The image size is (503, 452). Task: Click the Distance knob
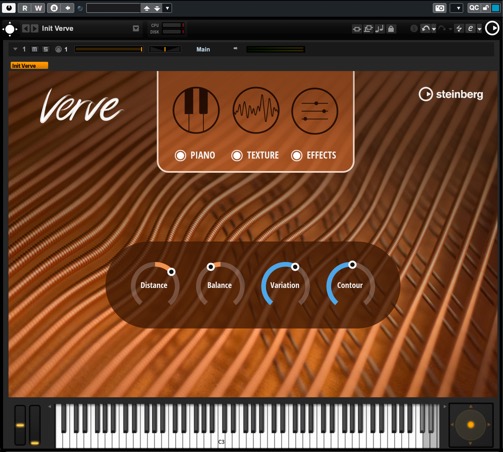point(155,284)
